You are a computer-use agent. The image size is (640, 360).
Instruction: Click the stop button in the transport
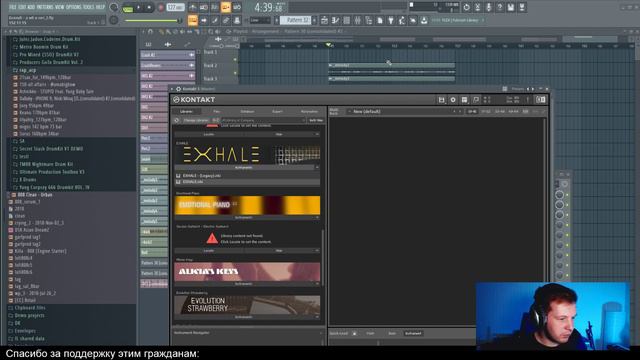tap(149, 7)
